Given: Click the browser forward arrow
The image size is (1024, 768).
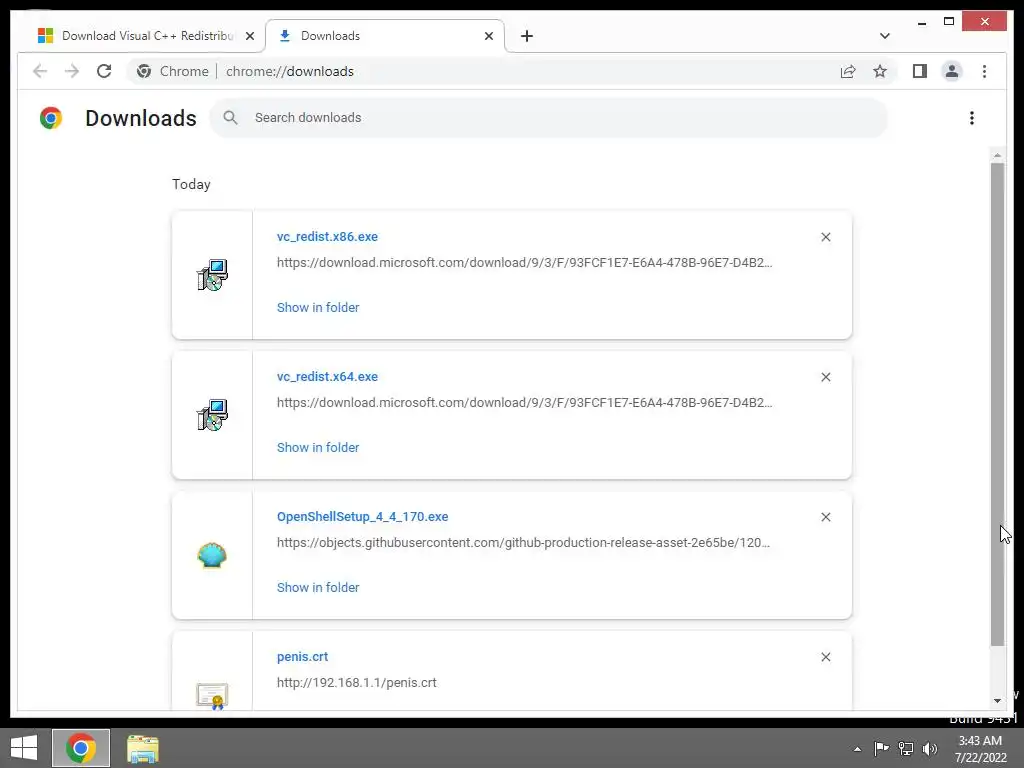Looking at the screenshot, I should click(x=72, y=71).
